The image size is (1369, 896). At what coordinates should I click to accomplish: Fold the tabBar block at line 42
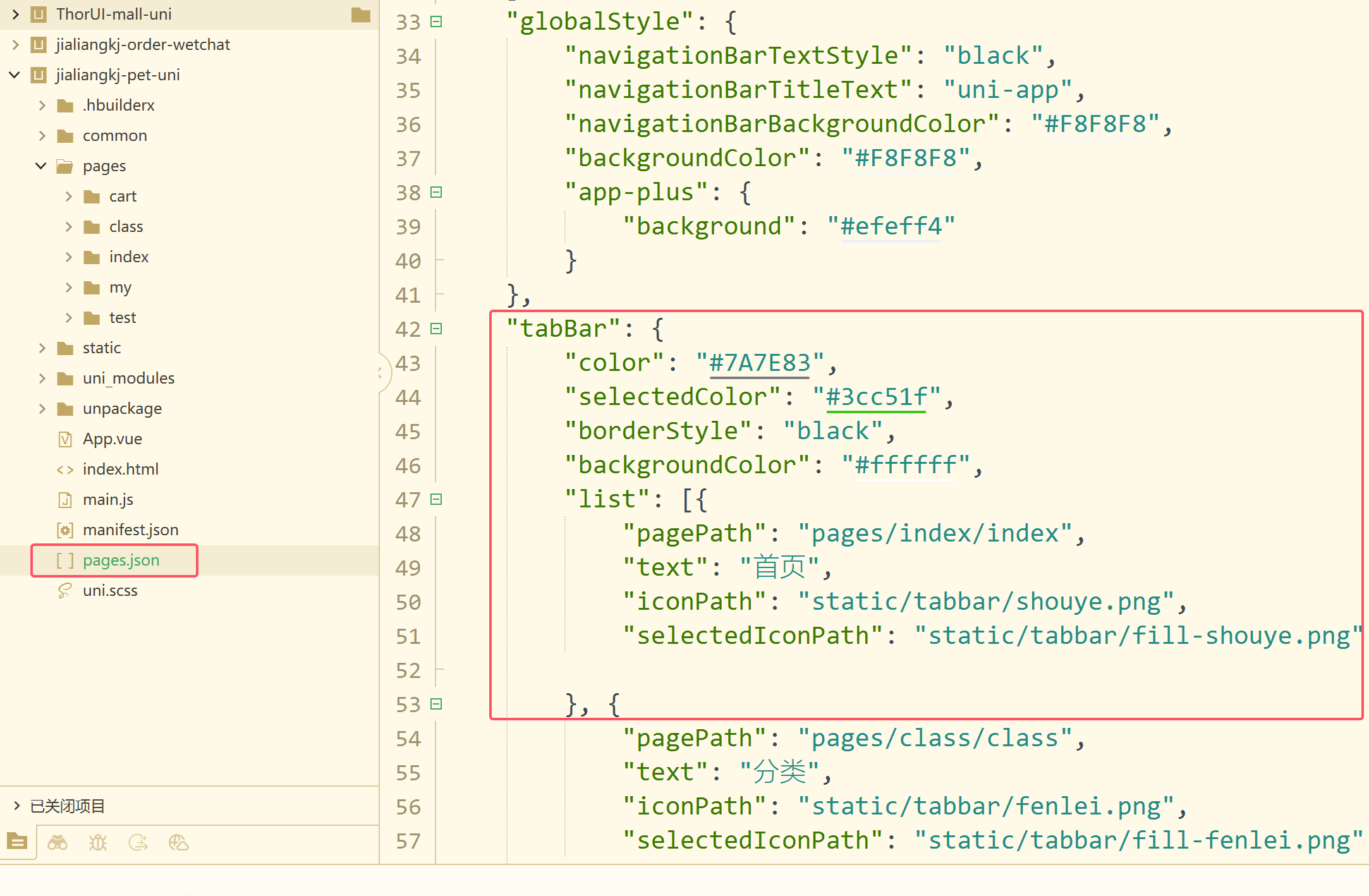tap(436, 329)
